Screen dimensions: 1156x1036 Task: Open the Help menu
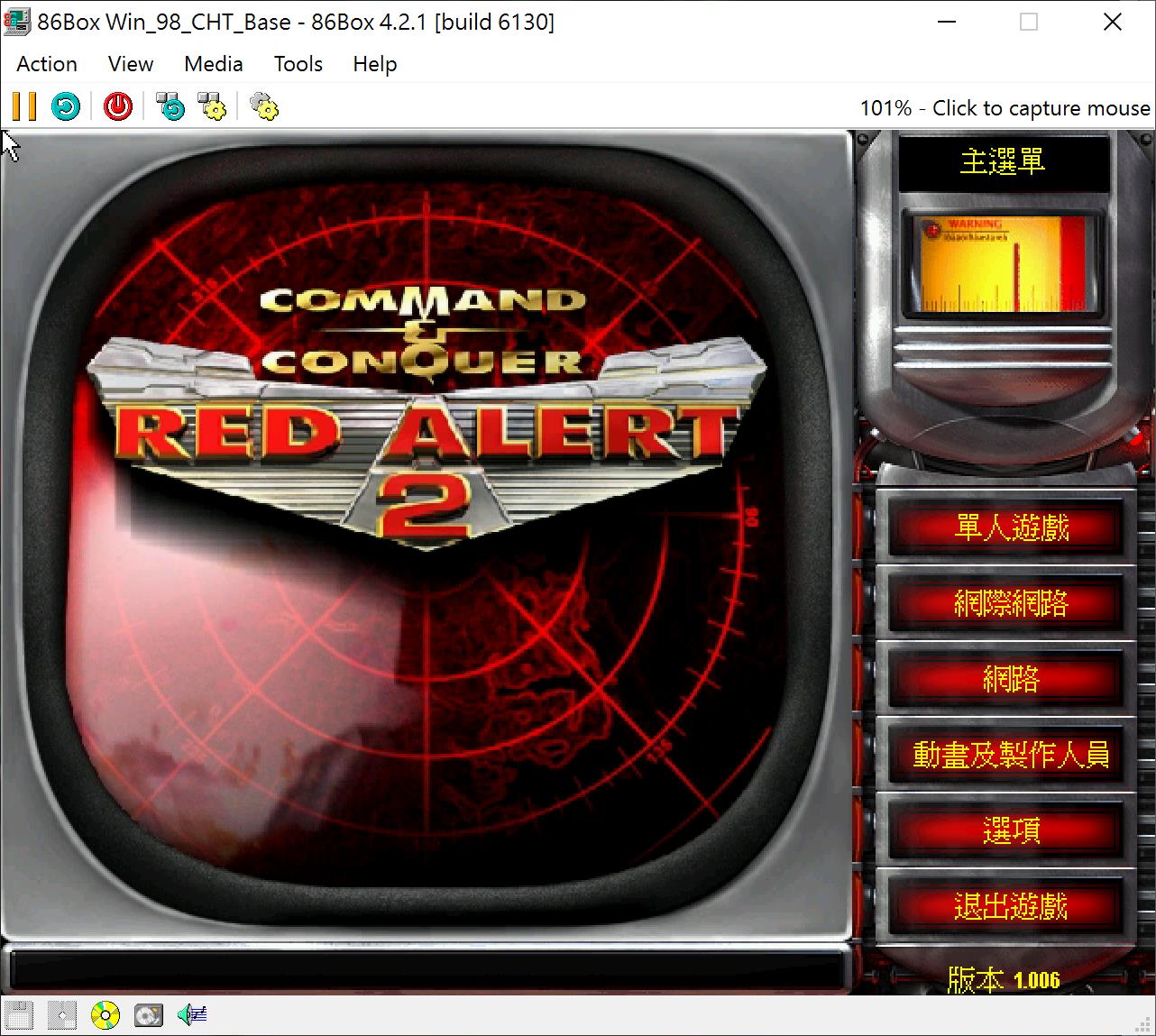coord(375,64)
